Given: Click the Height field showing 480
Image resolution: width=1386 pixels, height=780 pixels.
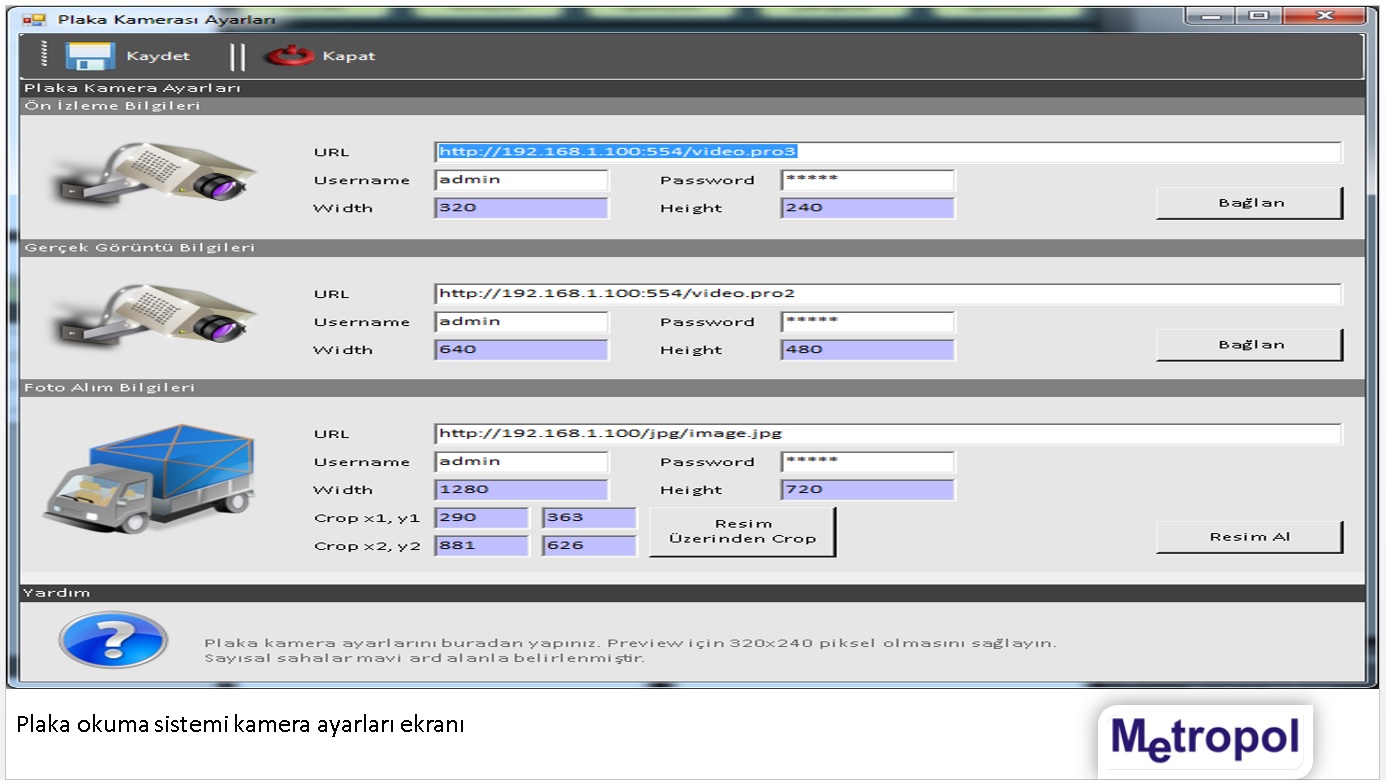Looking at the screenshot, I should pos(867,350).
